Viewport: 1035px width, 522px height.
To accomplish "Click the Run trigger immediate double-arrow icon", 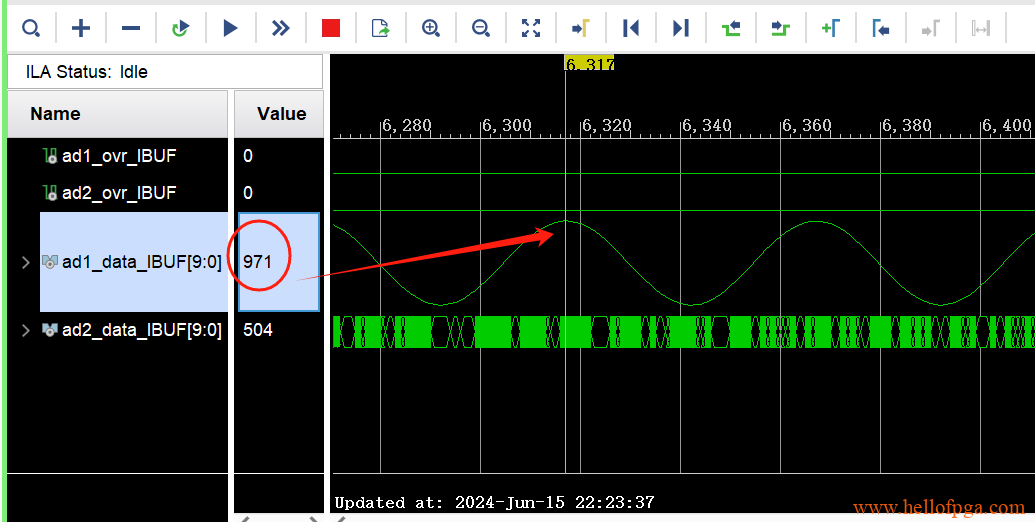I will 281,28.
